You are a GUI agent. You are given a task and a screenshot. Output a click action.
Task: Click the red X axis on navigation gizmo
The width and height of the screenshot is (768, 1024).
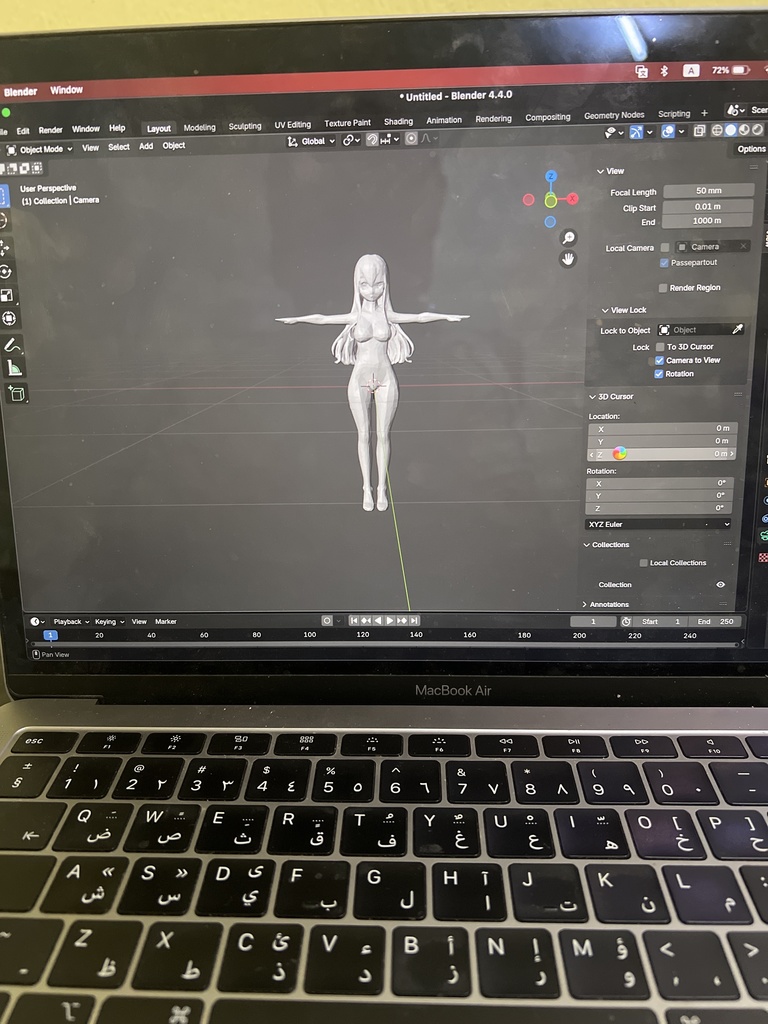(573, 199)
